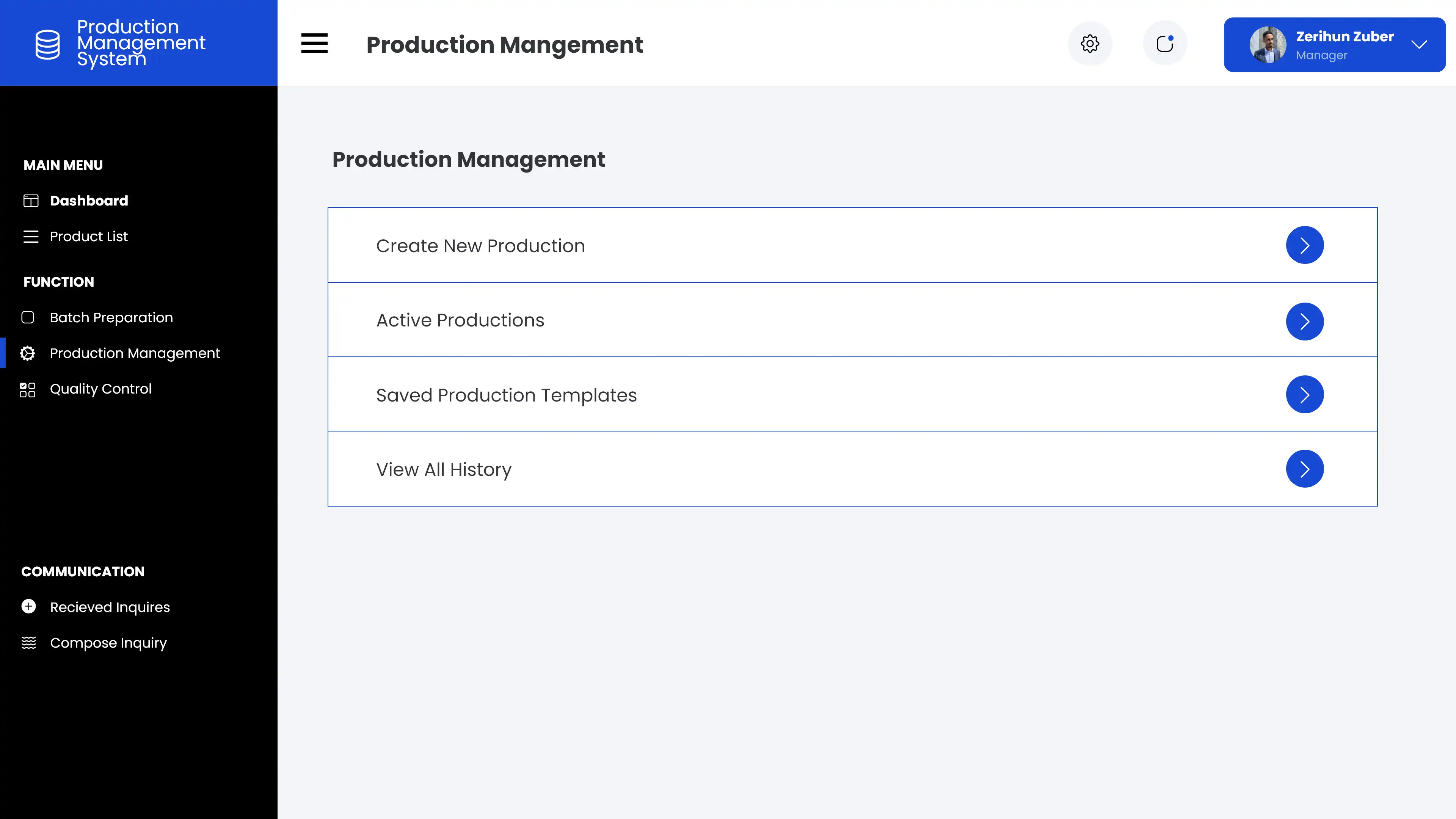
Task: Go to Product List menu item
Action: click(x=89, y=236)
